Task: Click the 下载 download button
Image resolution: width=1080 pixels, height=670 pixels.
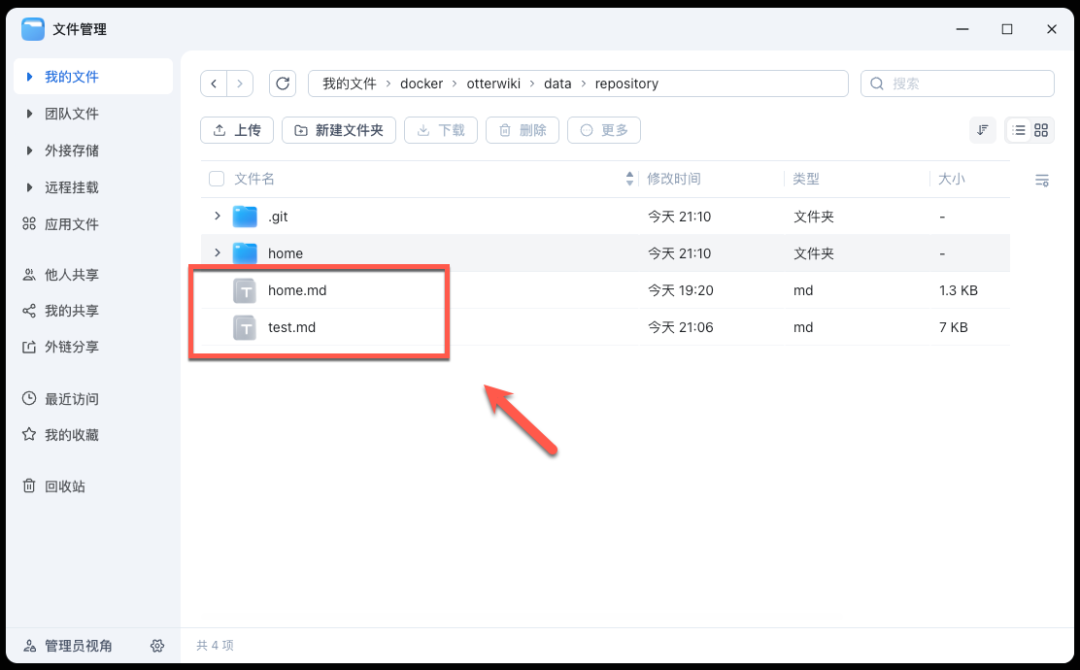Action: point(441,130)
